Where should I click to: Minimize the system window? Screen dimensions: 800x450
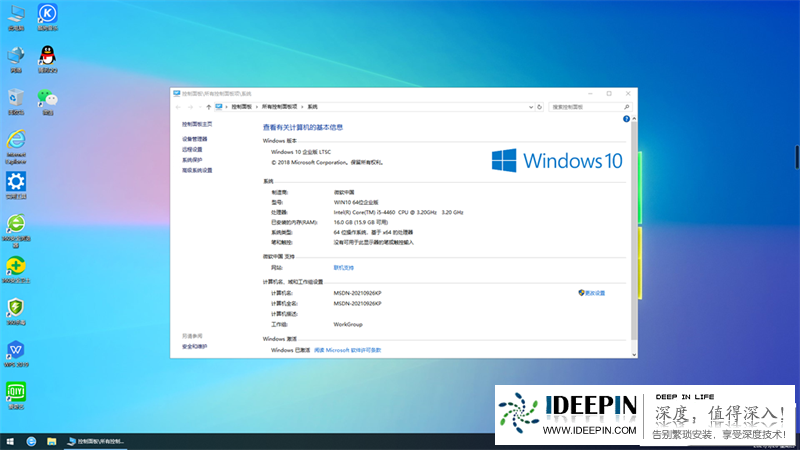coord(590,93)
